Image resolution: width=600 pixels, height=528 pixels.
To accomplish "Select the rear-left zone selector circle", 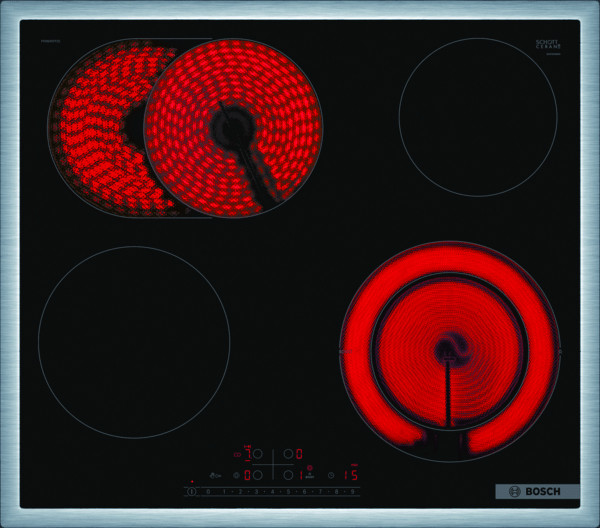I will tap(257, 454).
